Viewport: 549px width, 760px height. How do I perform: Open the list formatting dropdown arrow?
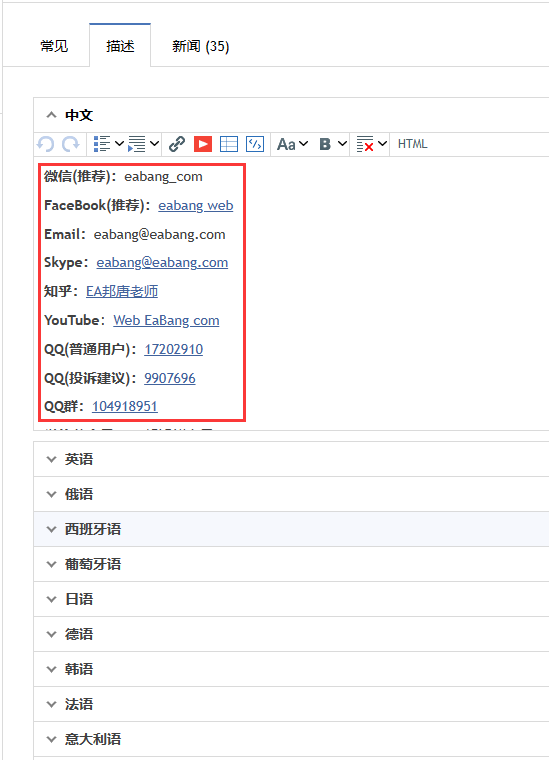point(119,144)
